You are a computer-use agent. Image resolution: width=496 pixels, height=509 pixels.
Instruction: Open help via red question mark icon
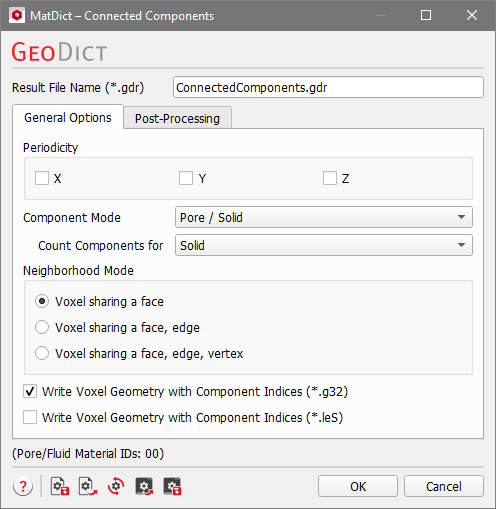(23, 486)
